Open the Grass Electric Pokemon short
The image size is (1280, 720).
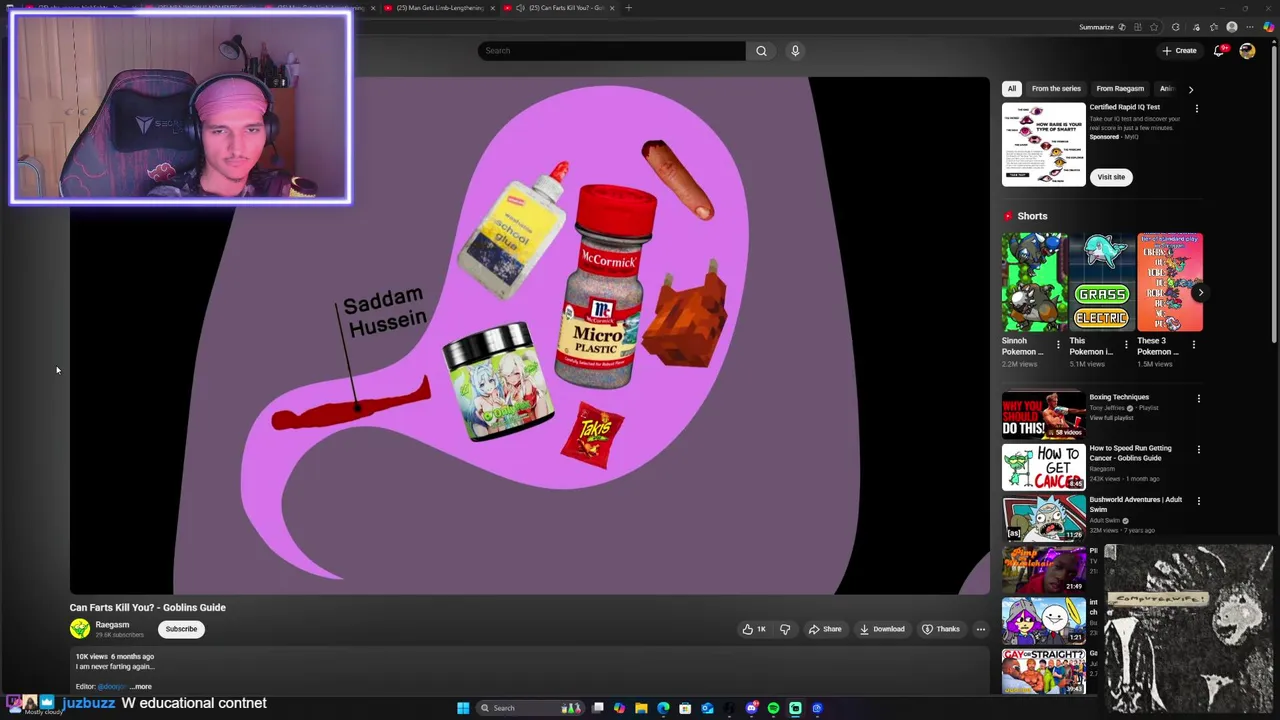point(1101,282)
